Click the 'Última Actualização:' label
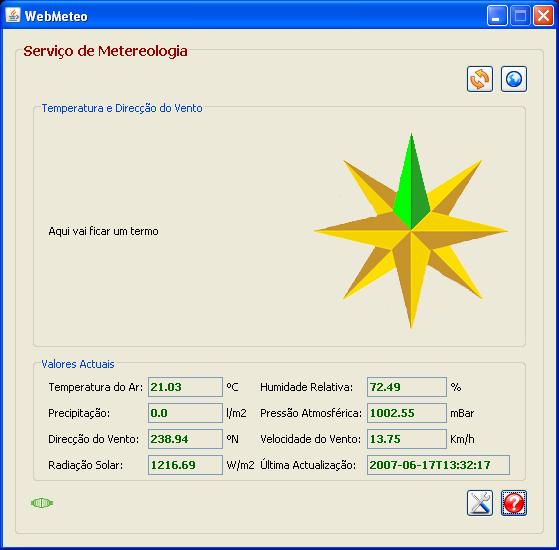This screenshot has height=550, width=559. click(308, 465)
